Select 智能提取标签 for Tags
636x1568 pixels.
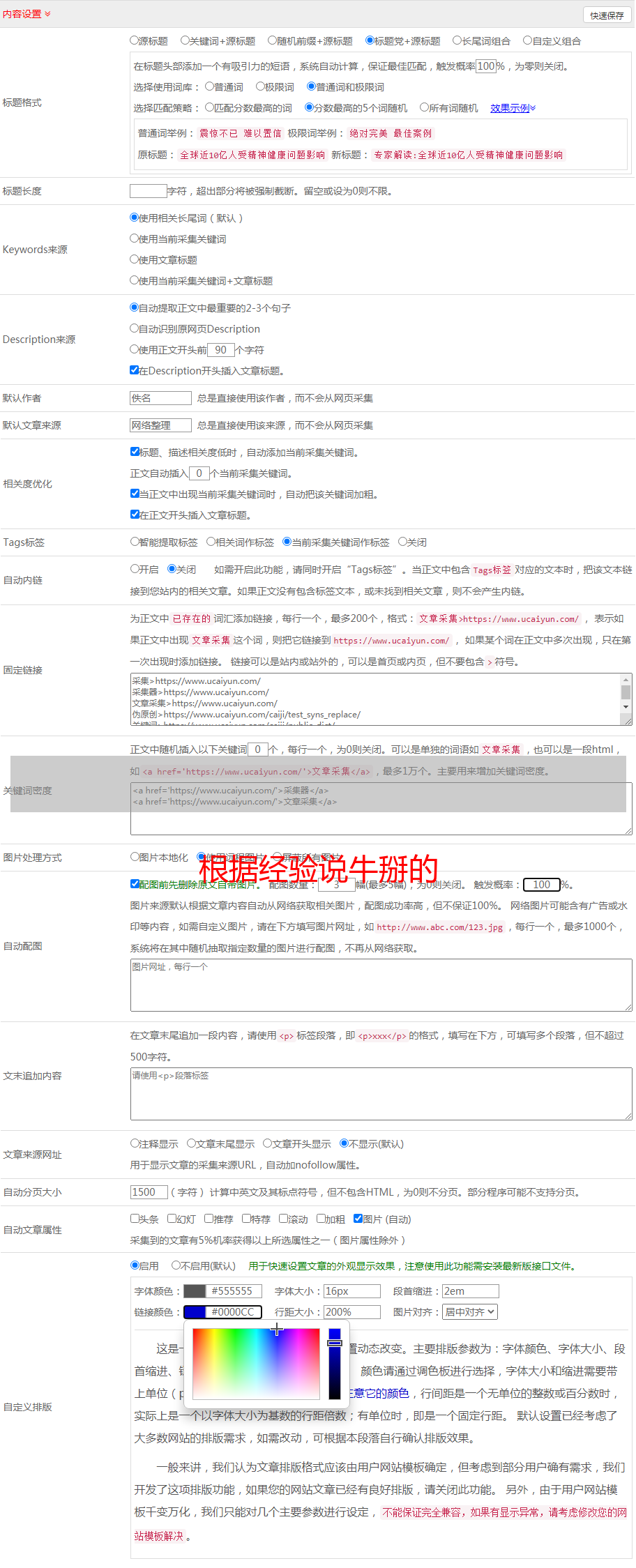coord(135,542)
